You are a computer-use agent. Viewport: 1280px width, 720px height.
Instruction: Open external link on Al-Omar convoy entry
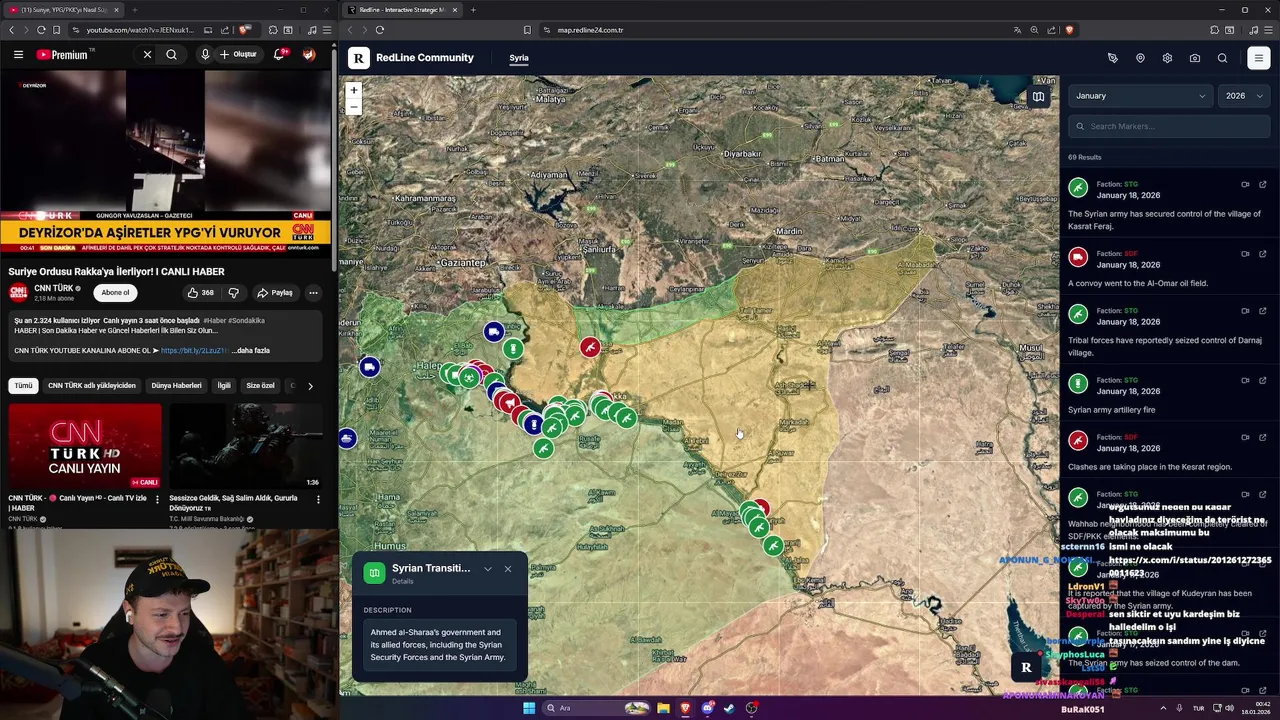point(1262,253)
